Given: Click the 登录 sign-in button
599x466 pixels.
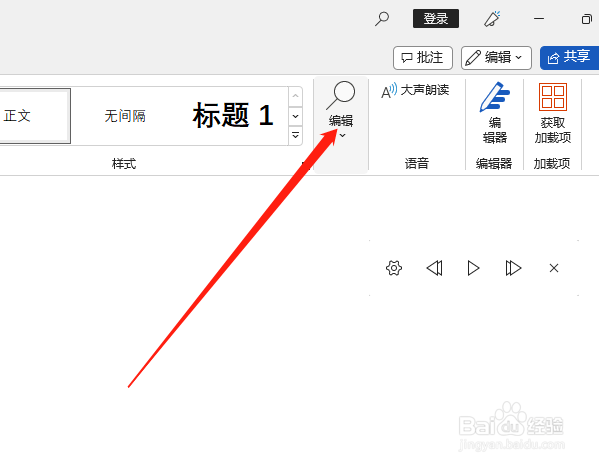Looking at the screenshot, I should pos(435,18).
